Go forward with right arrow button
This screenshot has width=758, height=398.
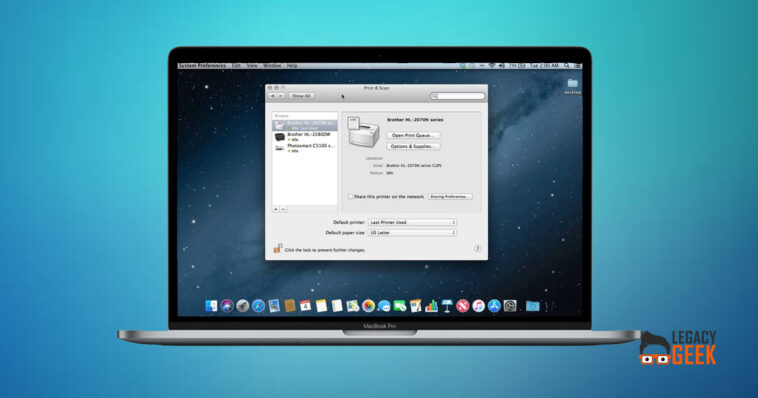[280, 96]
